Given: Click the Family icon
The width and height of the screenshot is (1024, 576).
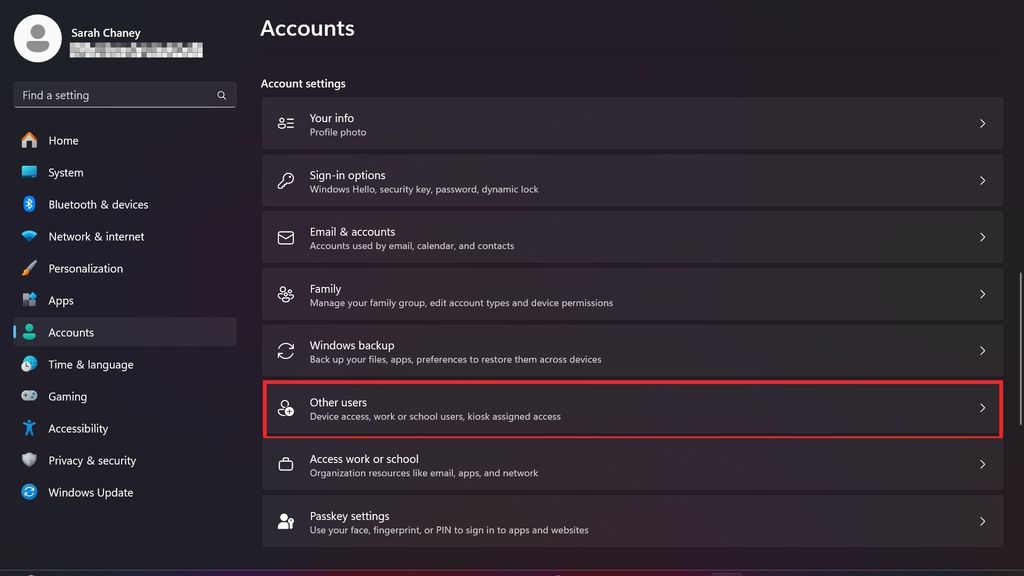Looking at the screenshot, I should 285,294.
